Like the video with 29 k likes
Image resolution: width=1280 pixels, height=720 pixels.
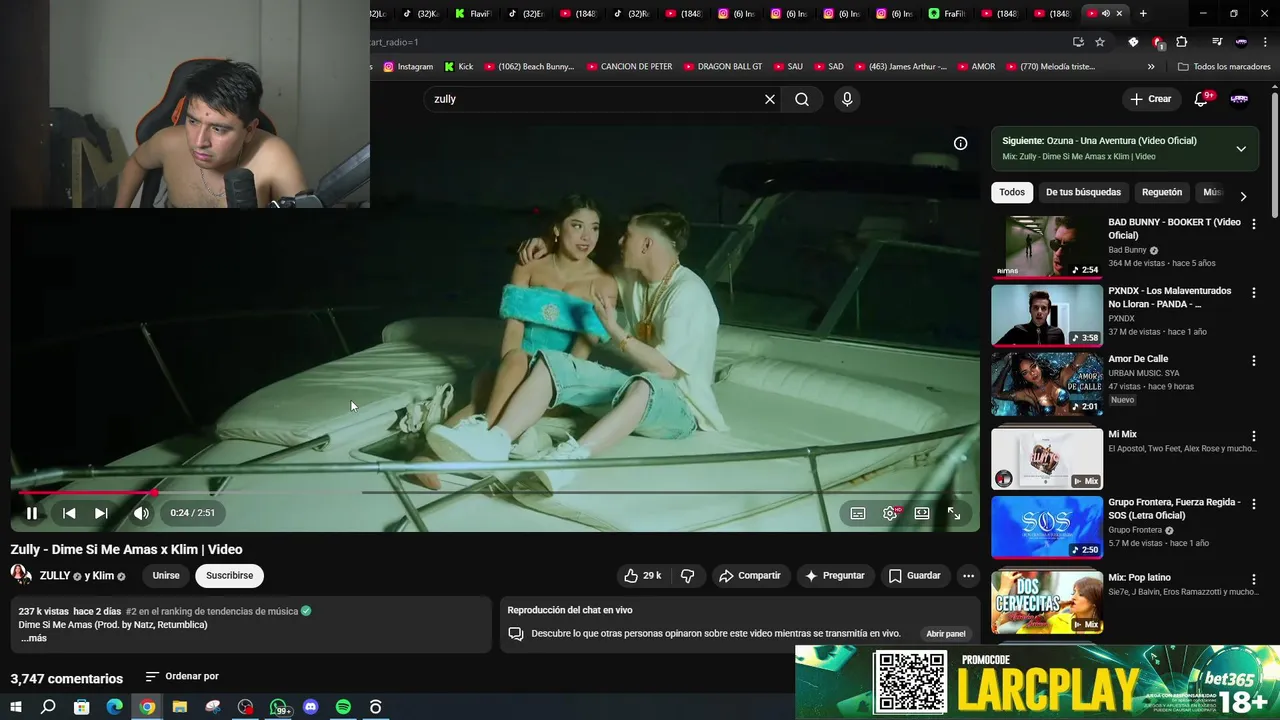(643, 576)
